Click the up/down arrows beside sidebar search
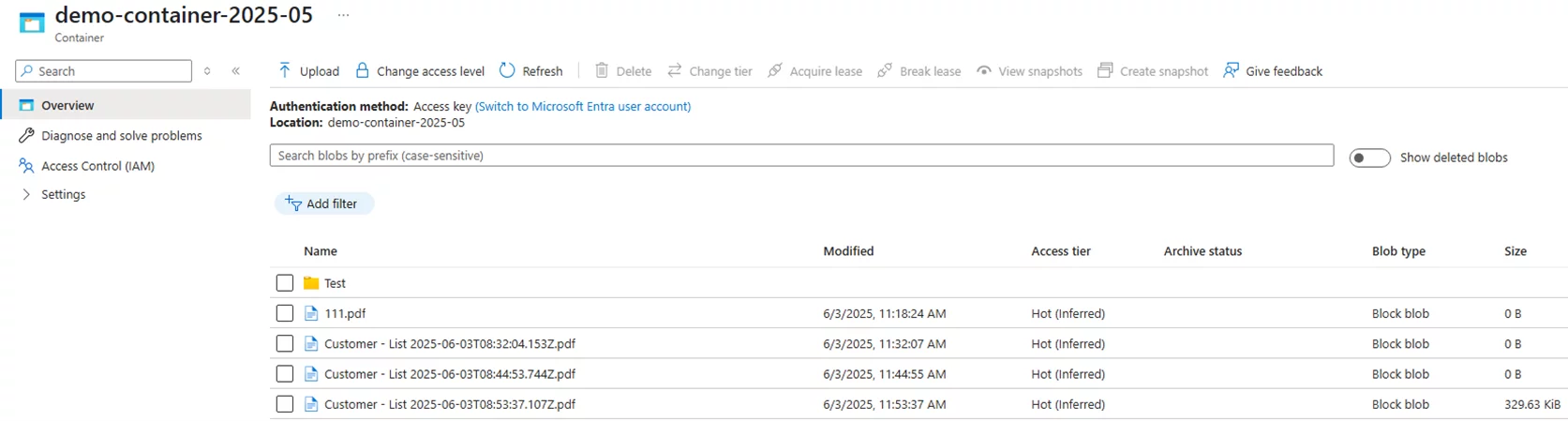Viewport: 1568px width, 421px height. [207, 71]
